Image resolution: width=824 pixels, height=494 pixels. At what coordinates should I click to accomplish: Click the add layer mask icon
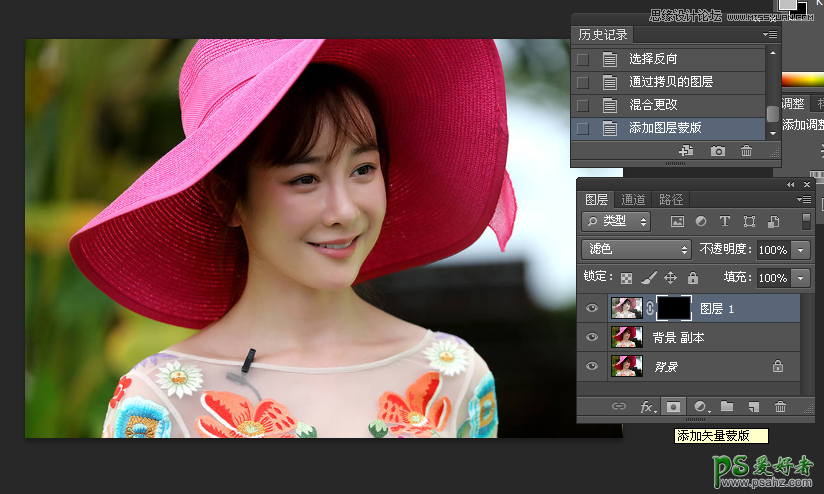click(x=674, y=407)
